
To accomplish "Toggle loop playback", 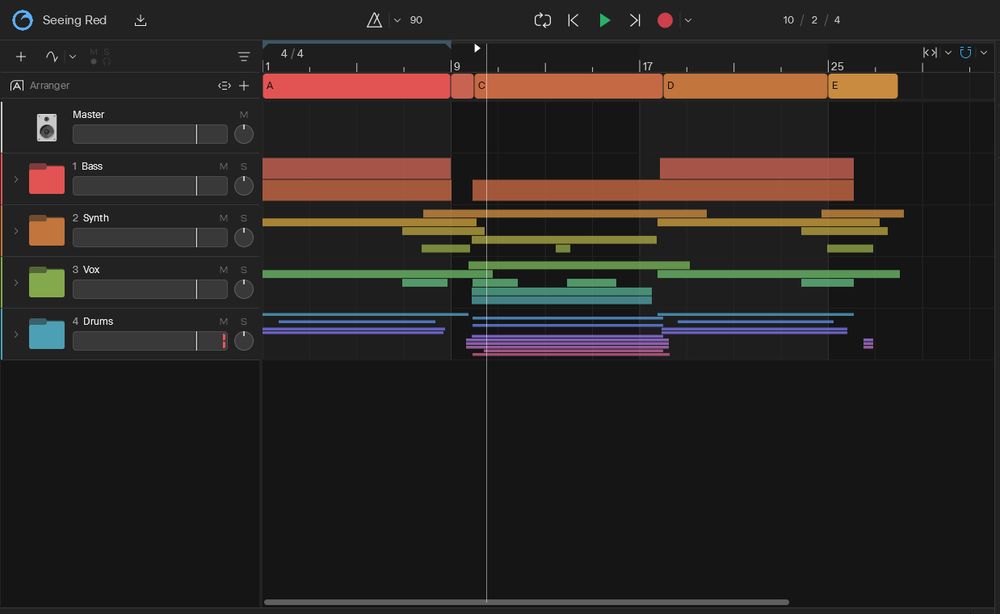I will click(x=542, y=20).
